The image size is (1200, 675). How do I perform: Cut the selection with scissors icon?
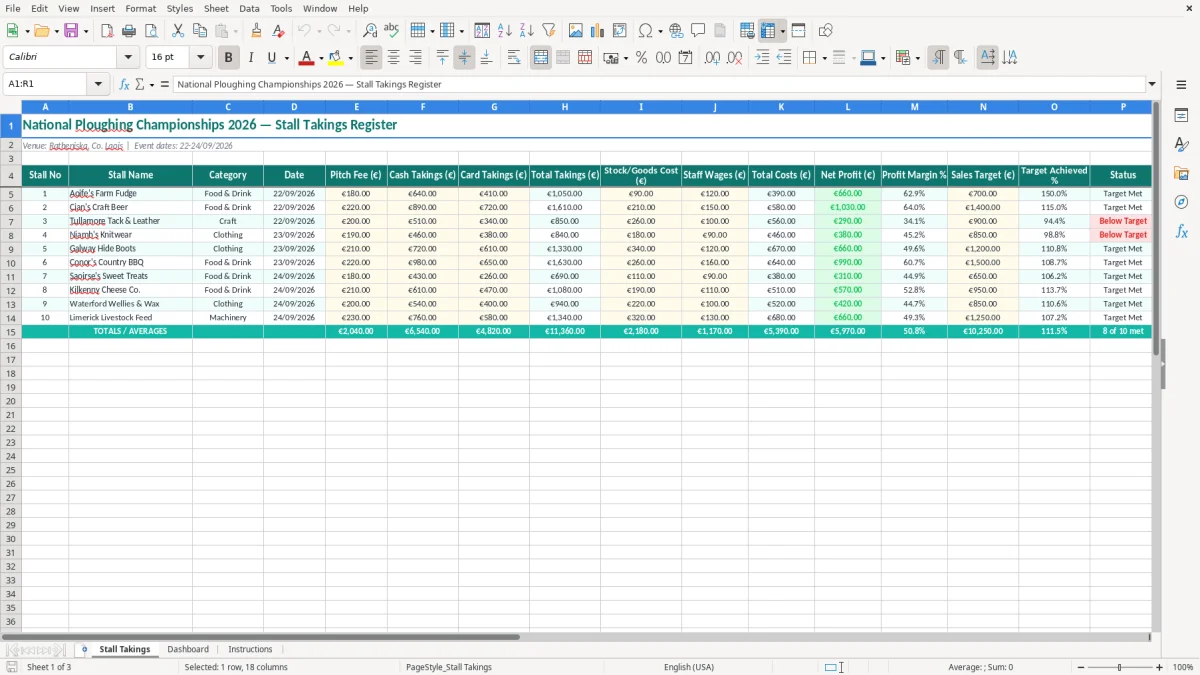[x=178, y=31]
